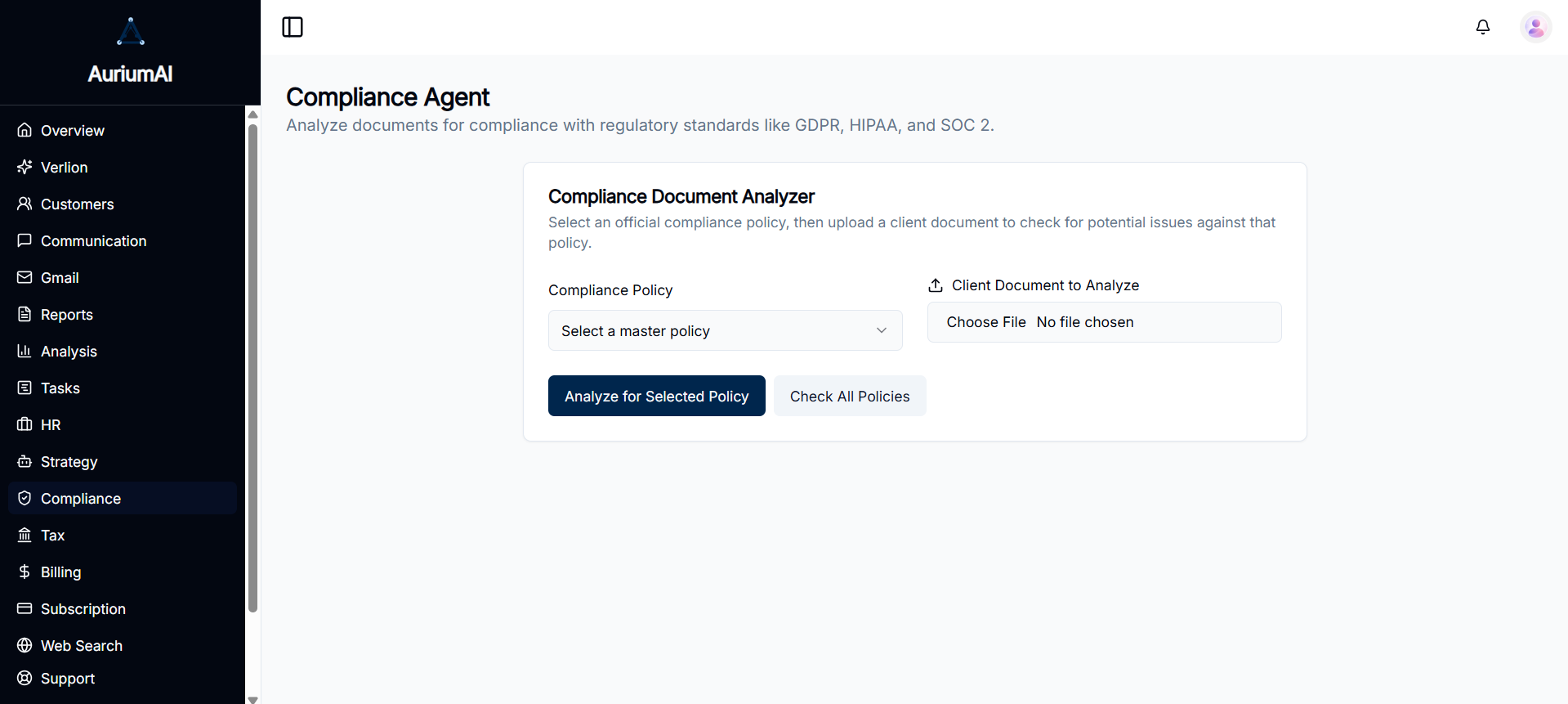The width and height of the screenshot is (1568, 704).
Task: Open the Strategy section
Action: pyautogui.click(x=69, y=461)
